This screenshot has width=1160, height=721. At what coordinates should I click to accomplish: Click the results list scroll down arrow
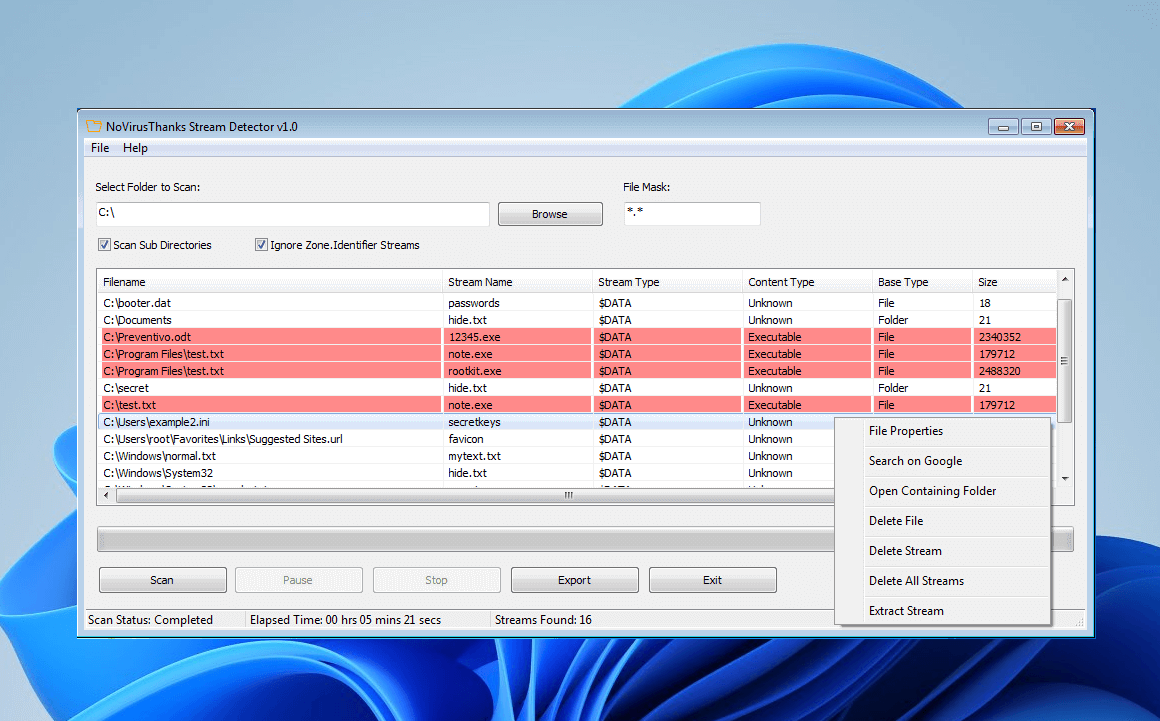(x=1065, y=478)
